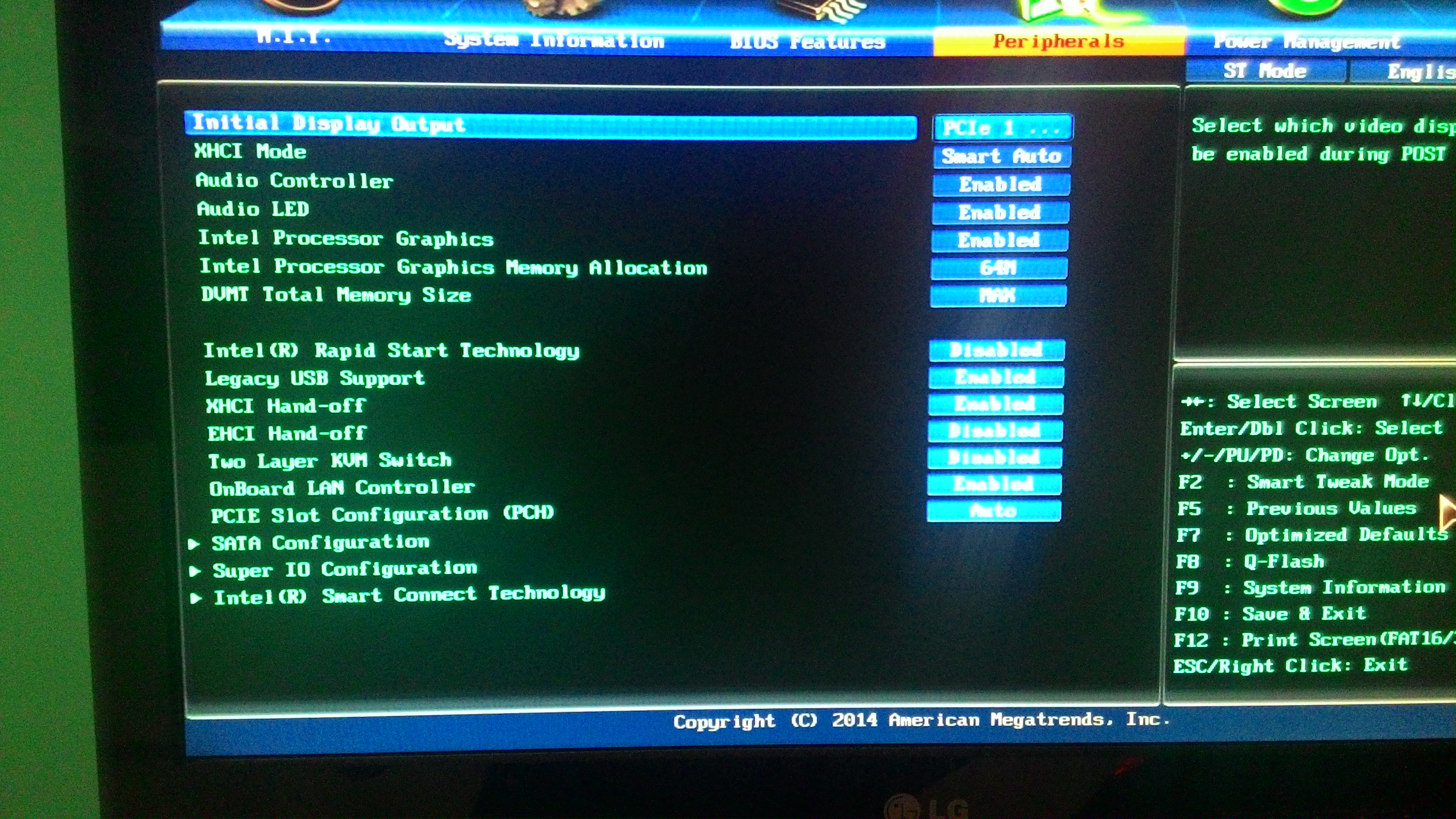Switch to the System Information tab
This screenshot has width=1456, height=819.
click(x=554, y=40)
